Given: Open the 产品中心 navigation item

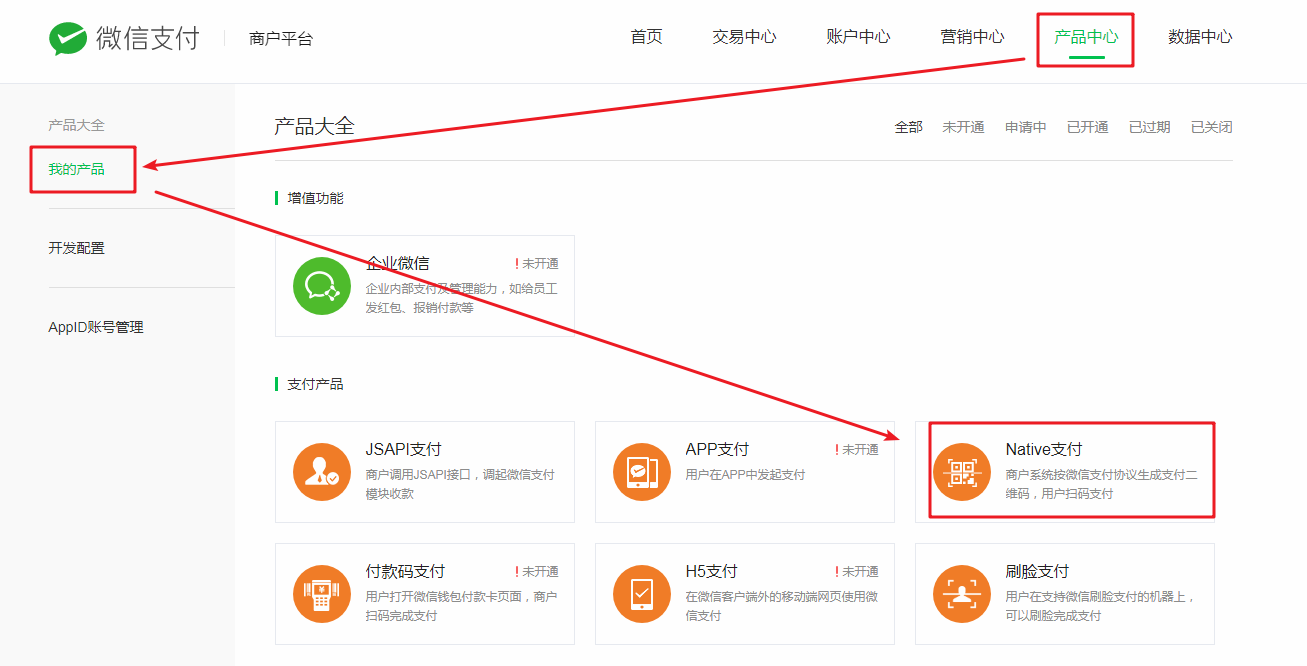Looking at the screenshot, I should coord(1086,37).
